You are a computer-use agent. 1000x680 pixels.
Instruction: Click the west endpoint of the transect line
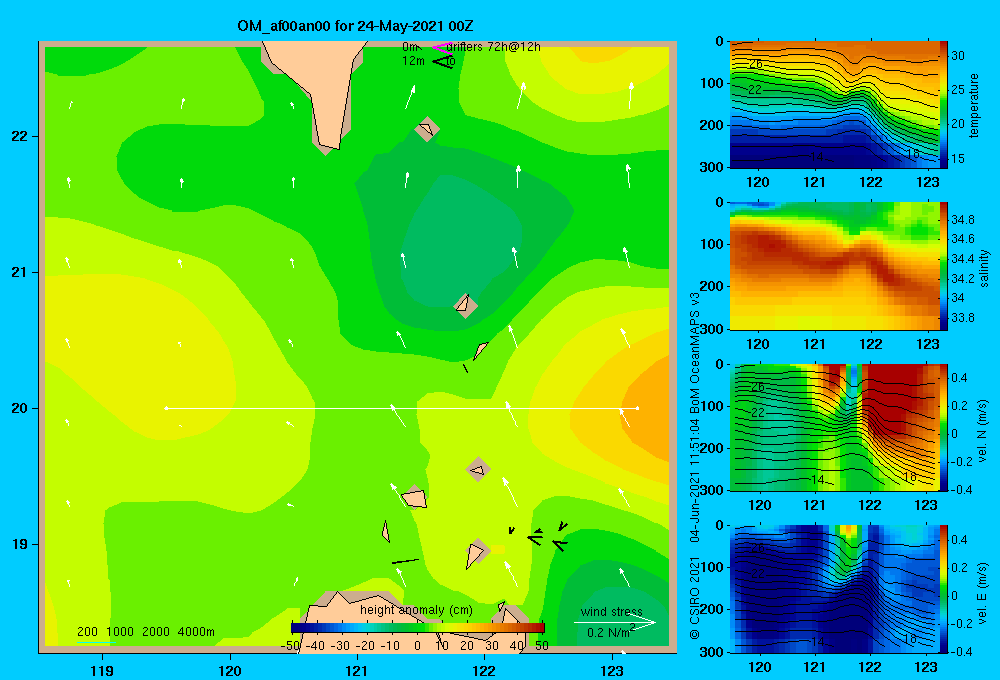point(166,408)
